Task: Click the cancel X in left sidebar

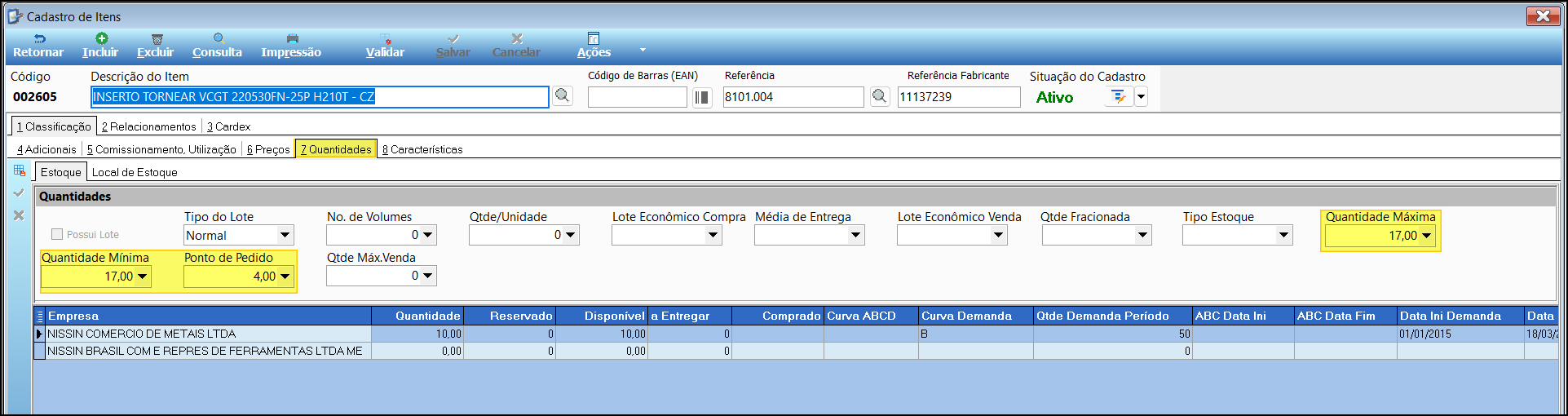Action: pos(19,215)
